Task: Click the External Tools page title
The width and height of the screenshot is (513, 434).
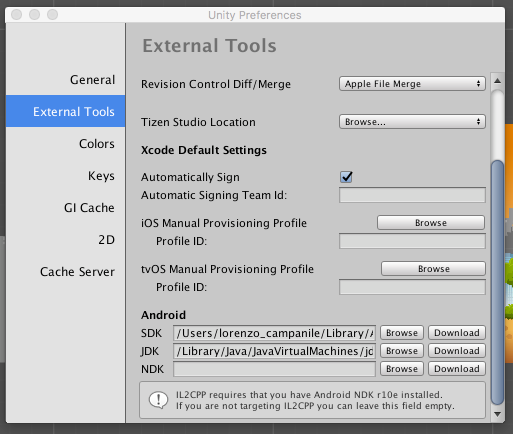Action: point(210,45)
